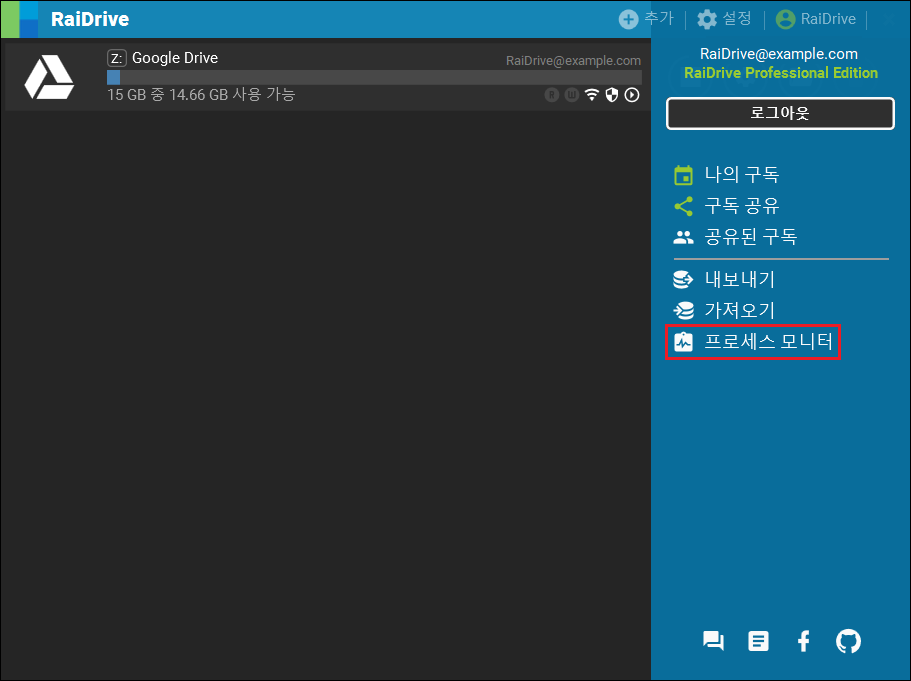
Task: Click the RaiDrive logo title in the top-left
Action: pos(89,19)
